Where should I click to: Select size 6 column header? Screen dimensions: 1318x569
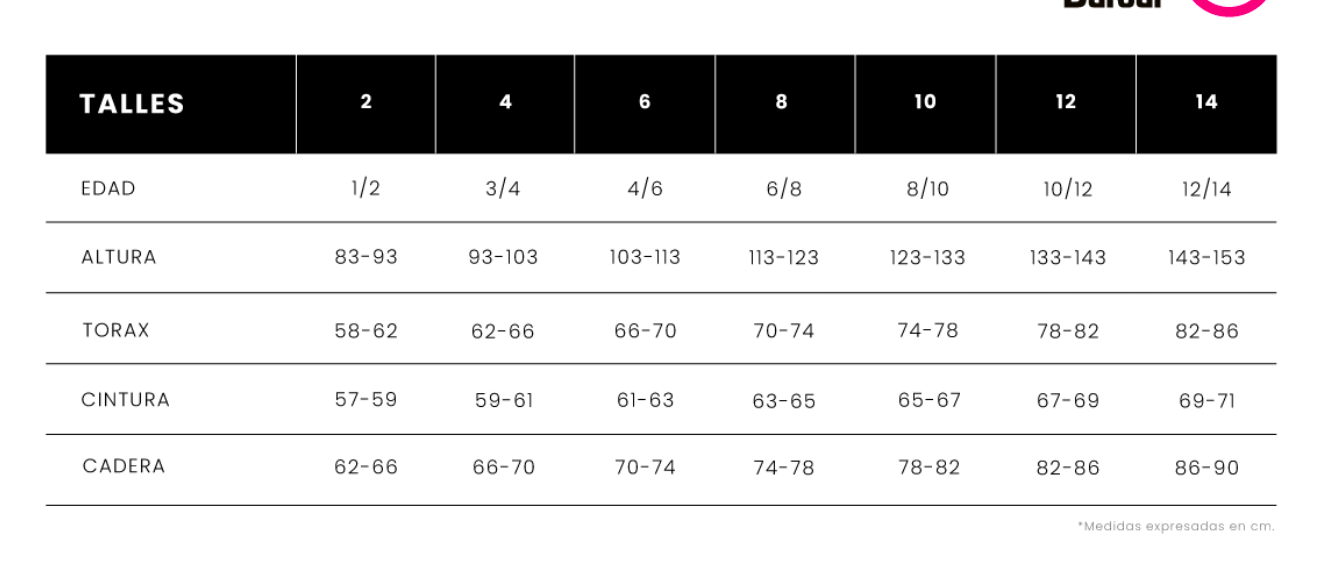645,102
